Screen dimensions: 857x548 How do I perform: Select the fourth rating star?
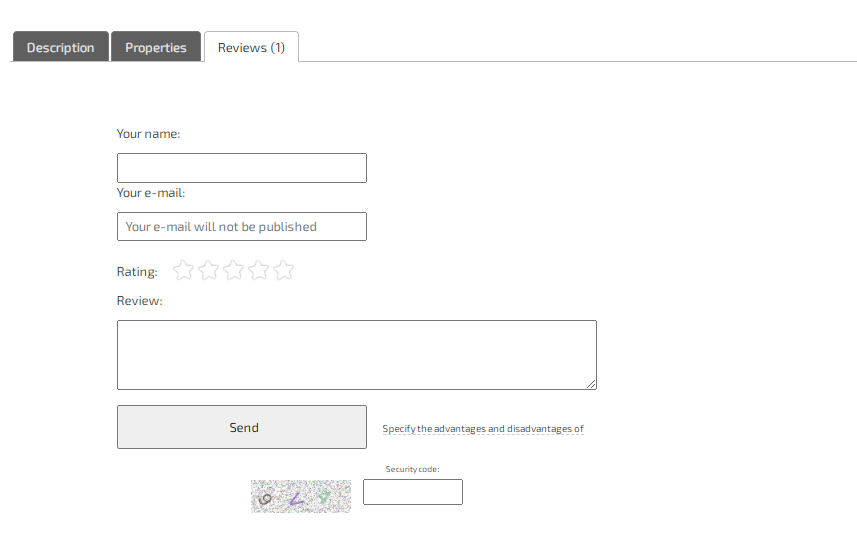[x=259, y=270]
